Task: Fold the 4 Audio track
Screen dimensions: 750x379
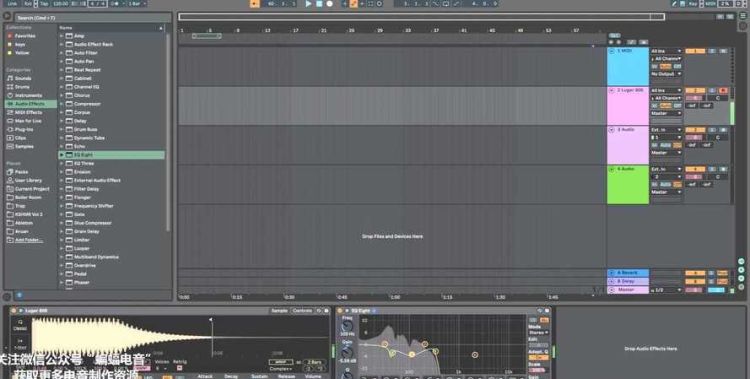Action: pos(611,169)
